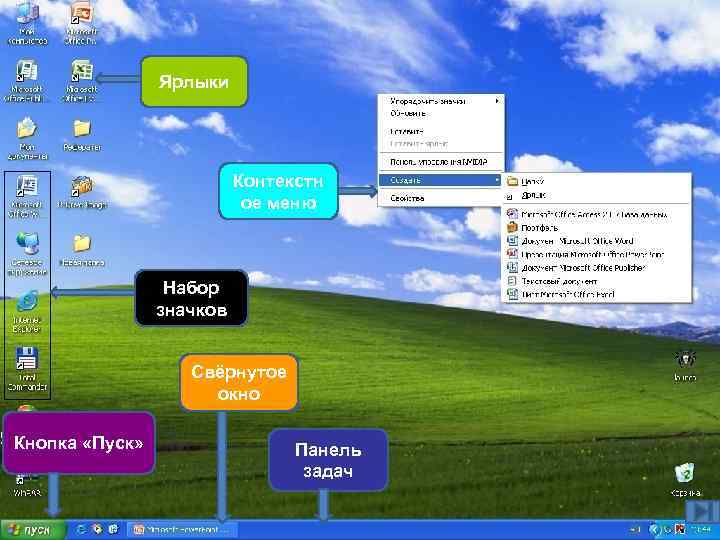Choose Обновить in the desktop context menu
The width and height of the screenshot is (720, 540).
coord(441,113)
